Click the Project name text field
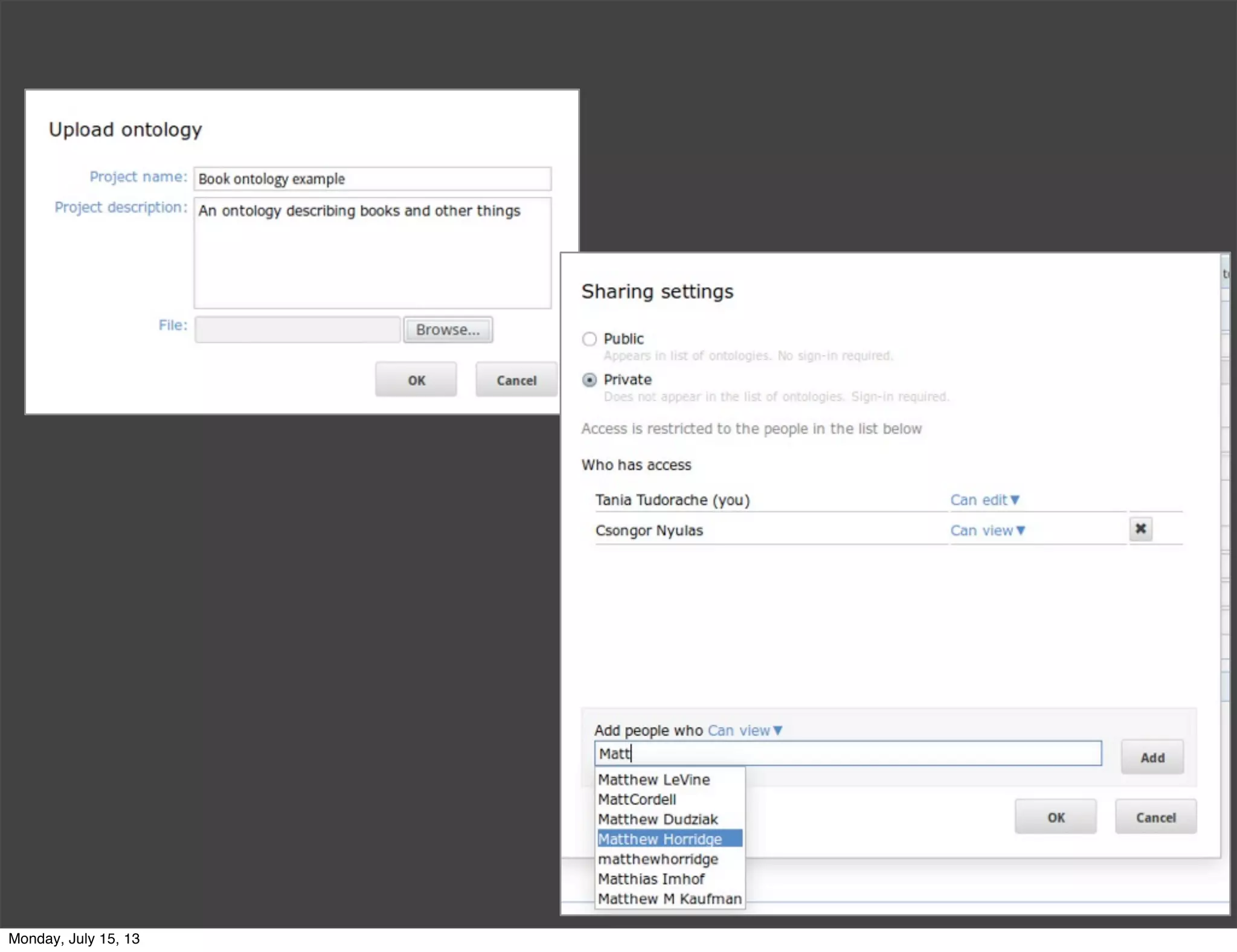Screen dimensions: 1237x952 (x=372, y=179)
